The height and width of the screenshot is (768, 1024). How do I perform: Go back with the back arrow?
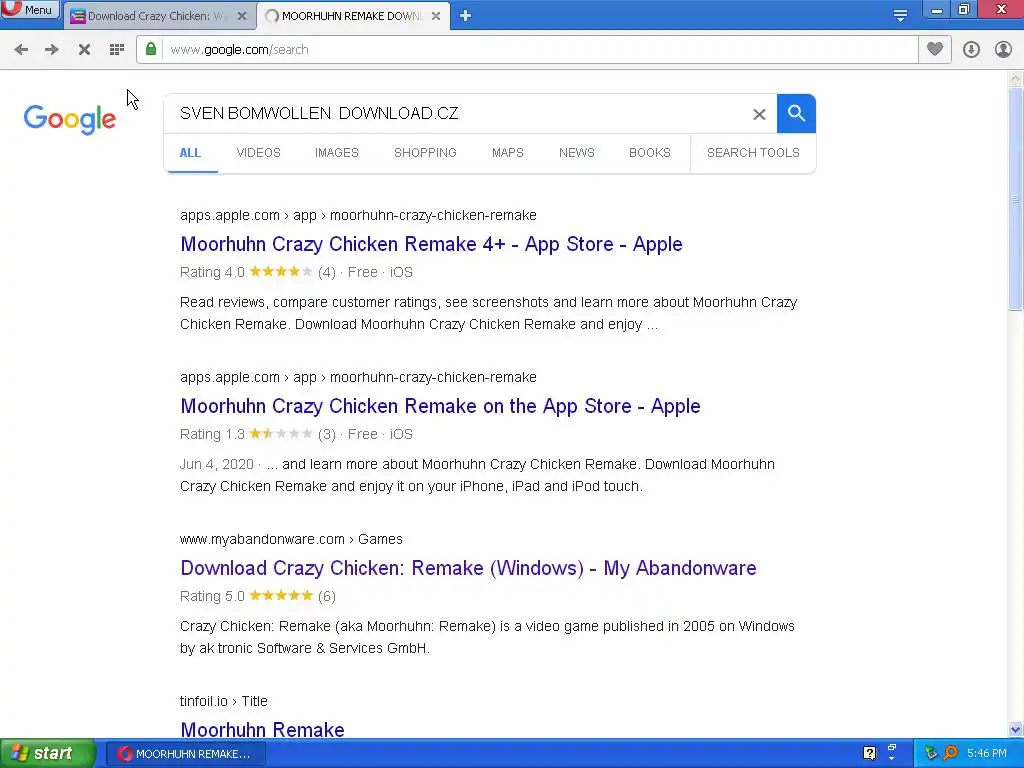click(21, 50)
